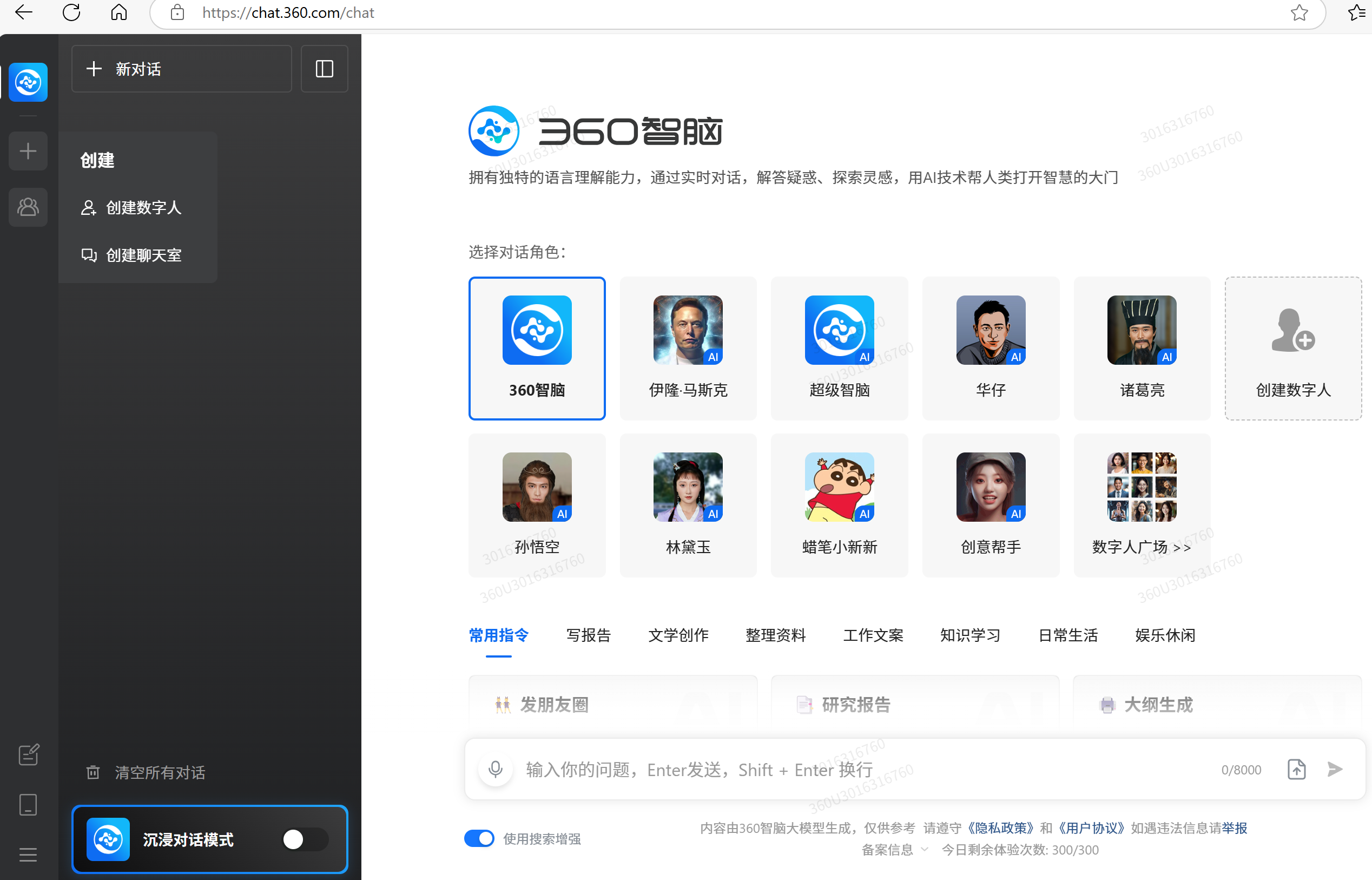Click the trash icon for 清空所有对话
The height and width of the screenshot is (880, 1372).
pyautogui.click(x=94, y=773)
